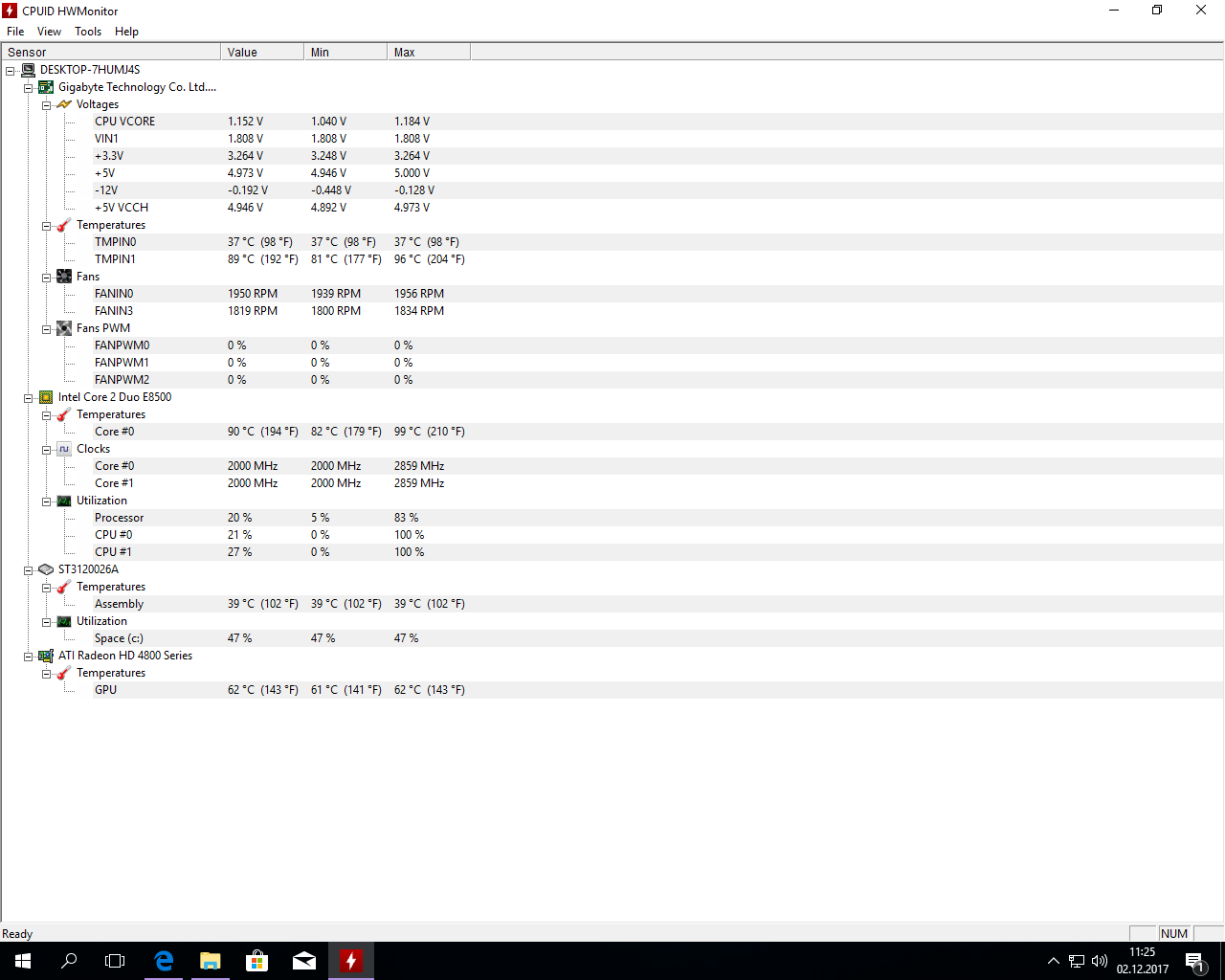This screenshot has width=1225, height=980.
Task: Open the volume control in system tray
Action: pyautogui.click(x=1100, y=961)
